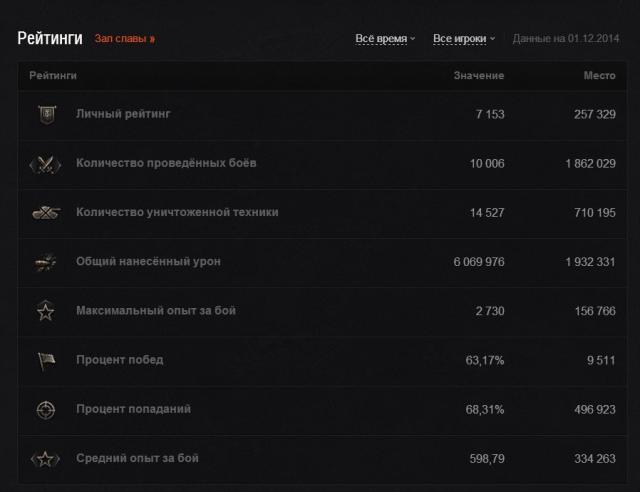Click the crossed swords battles icon

45,163
